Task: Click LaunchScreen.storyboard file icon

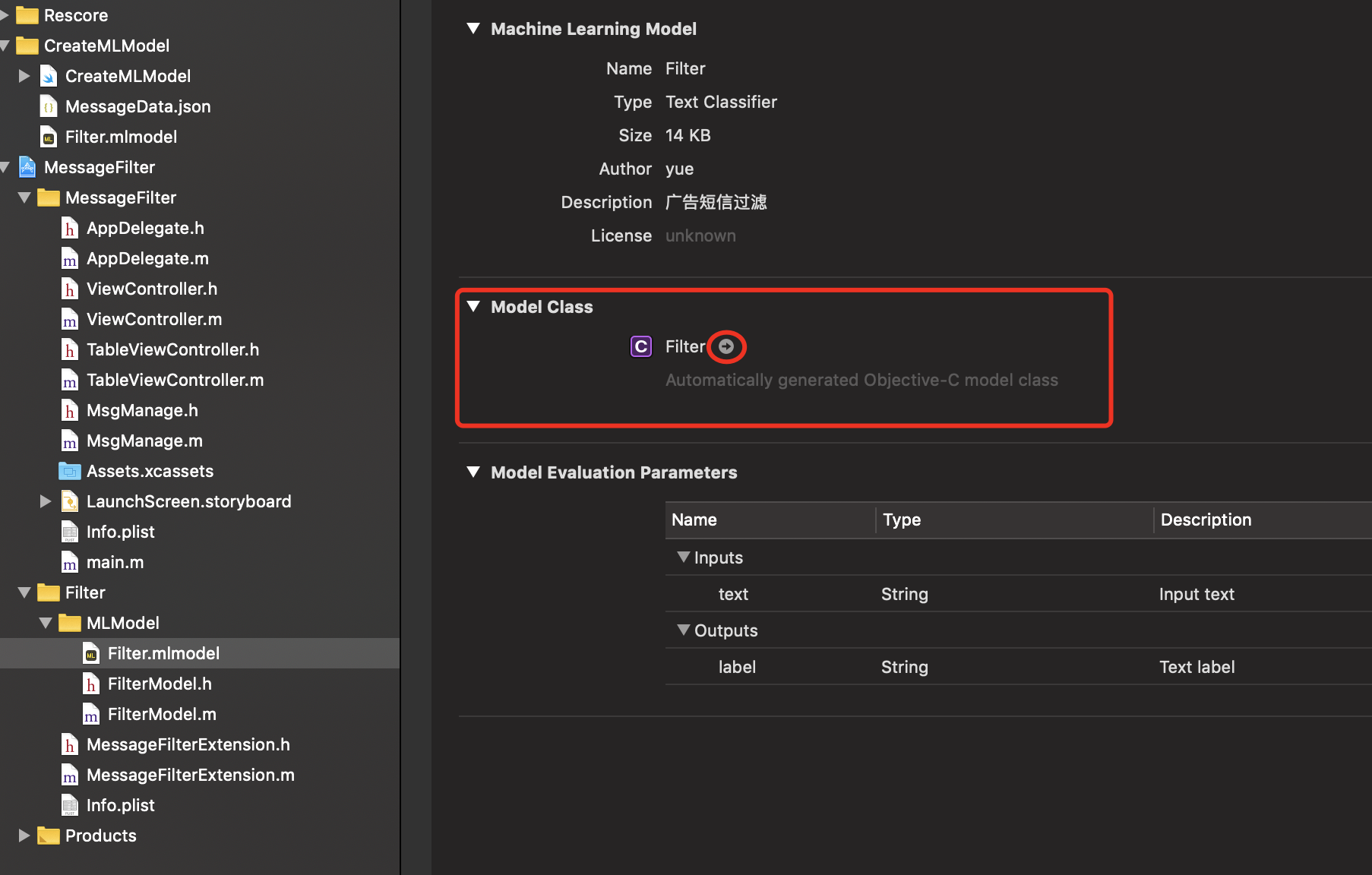Action: click(x=70, y=501)
